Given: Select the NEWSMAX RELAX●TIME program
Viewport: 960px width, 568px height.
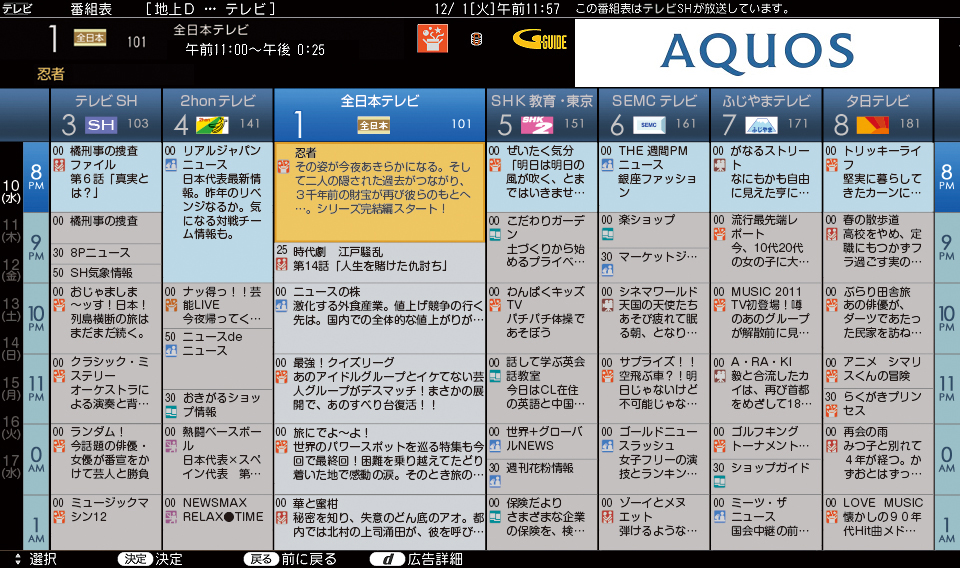Looking at the screenshot, I should point(218,521).
